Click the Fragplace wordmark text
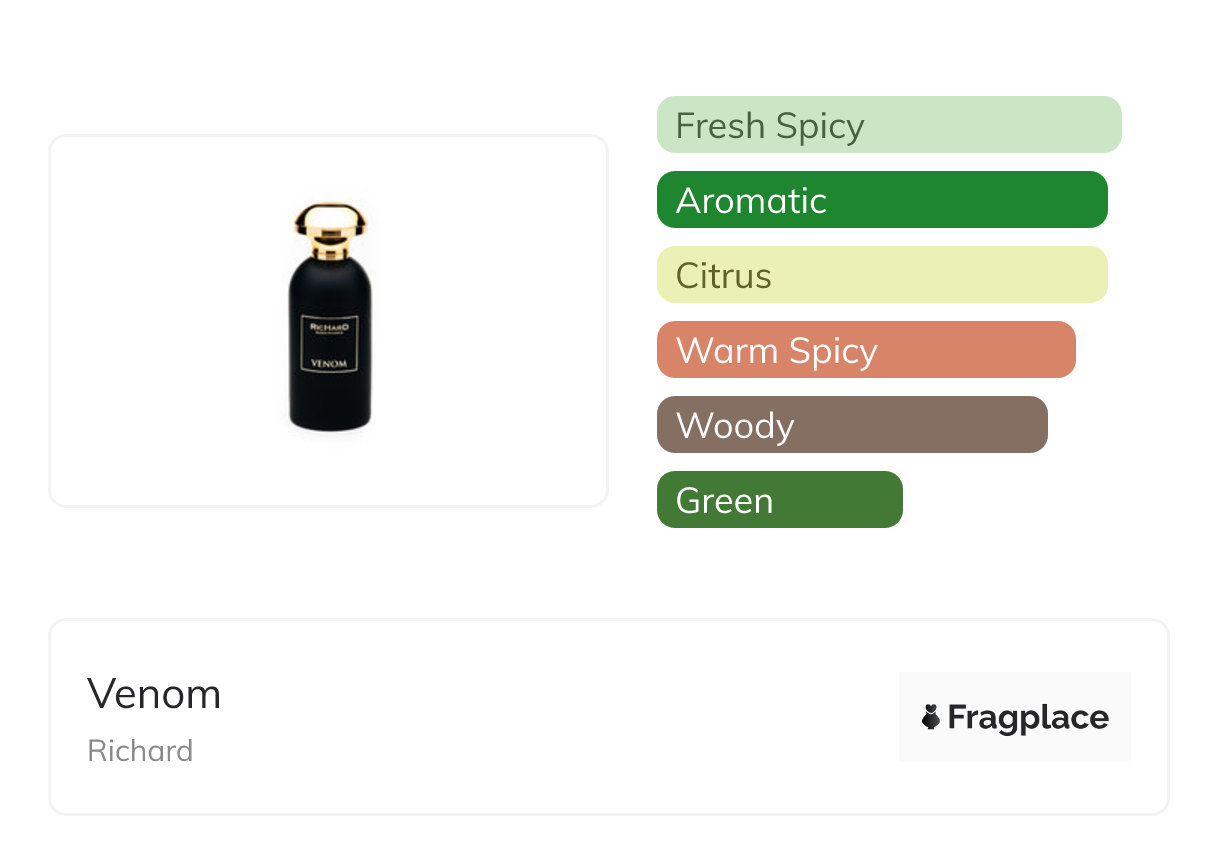Image resolution: width=1218 pixels, height=864 pixels. tap(1028, 718)
